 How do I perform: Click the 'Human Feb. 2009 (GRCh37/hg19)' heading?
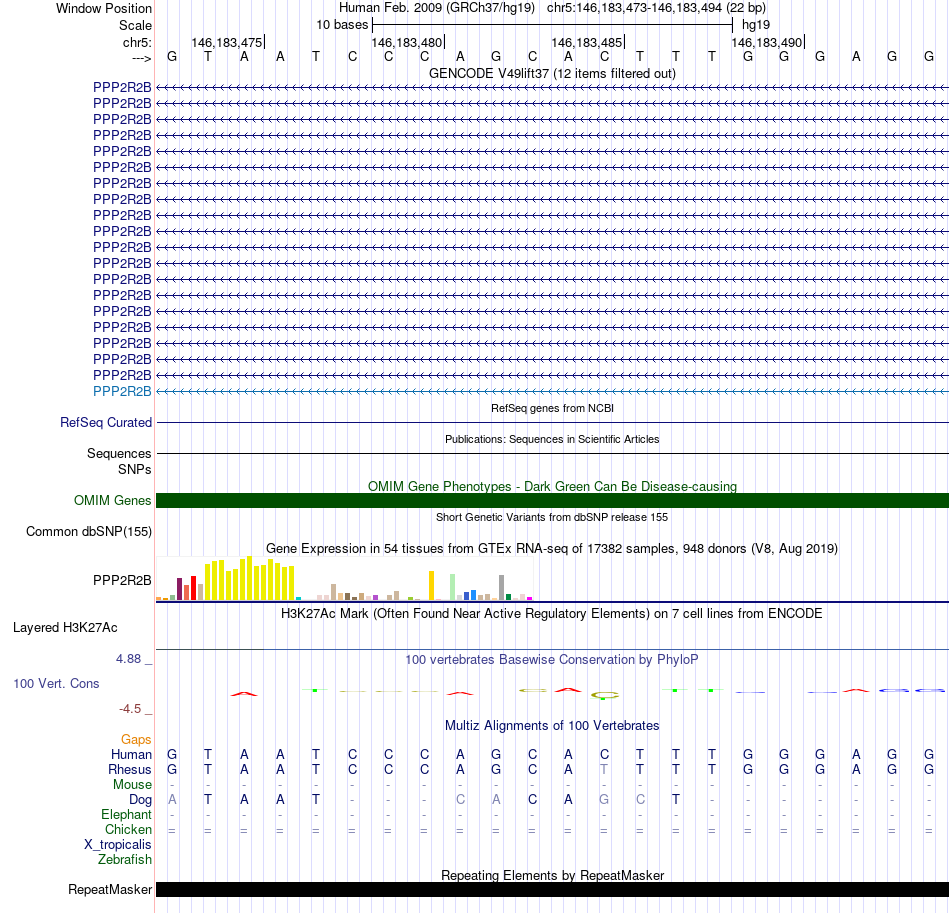(437, 8)
